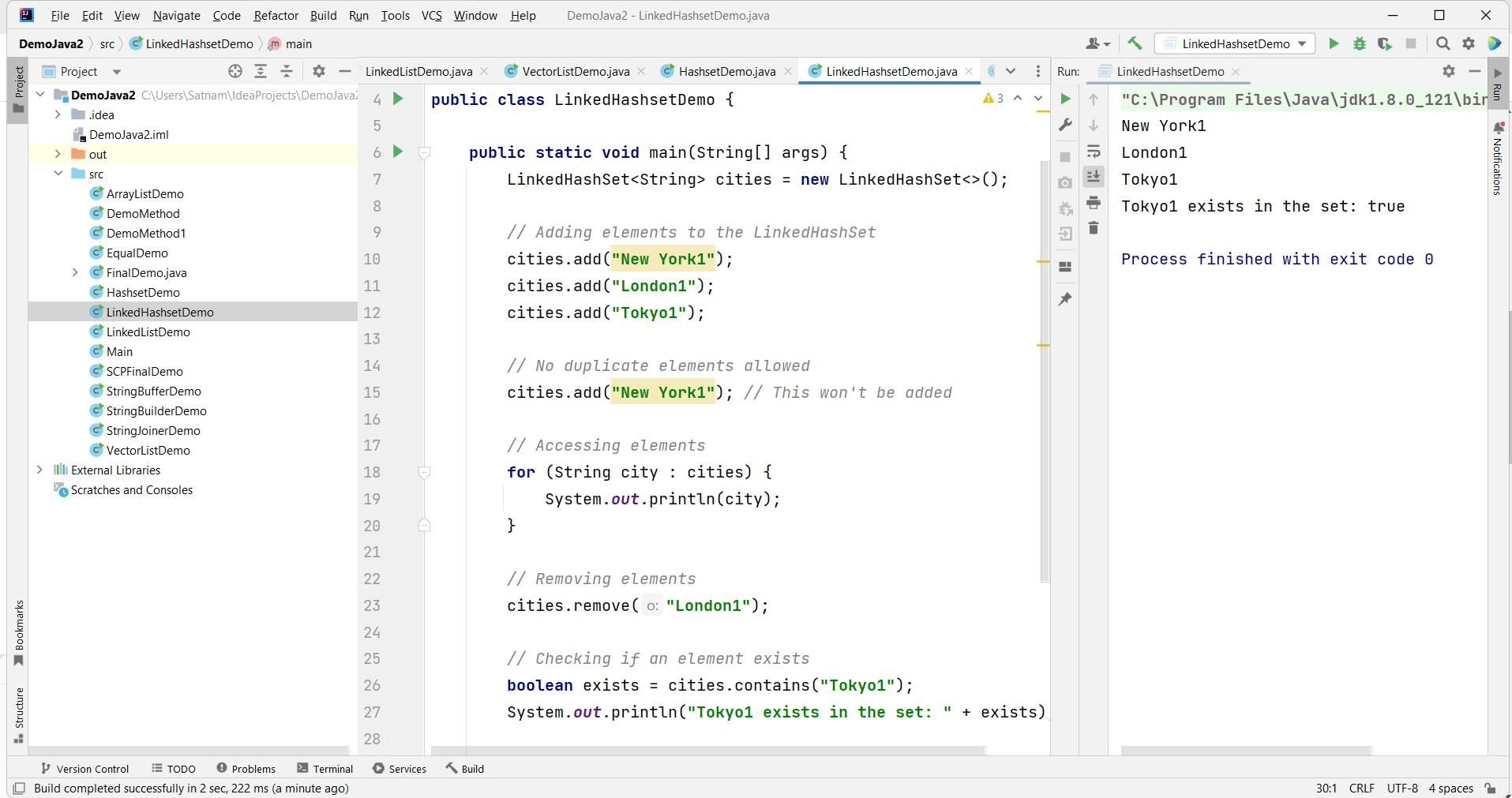This screenshot has width=1512, height=798.
Task: Print console output using the printer icon
Action: coord(1094,203)
